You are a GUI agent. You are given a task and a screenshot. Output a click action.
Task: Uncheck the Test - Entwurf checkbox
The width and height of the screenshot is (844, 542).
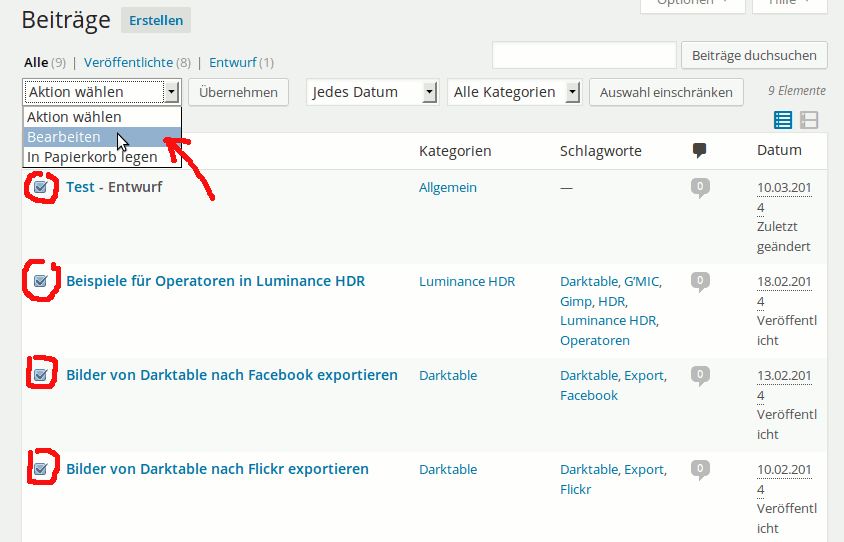[x=40, y=187]
